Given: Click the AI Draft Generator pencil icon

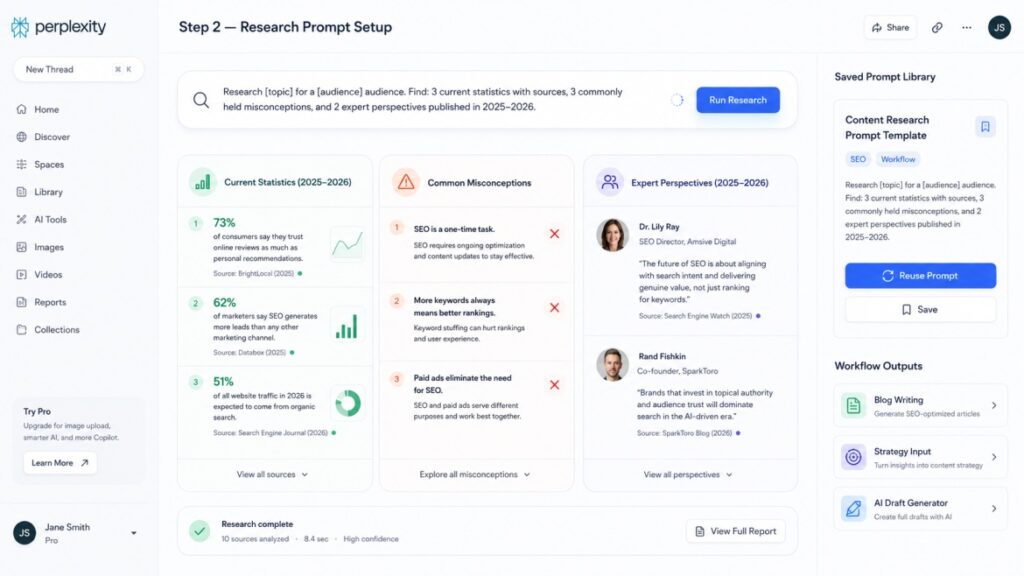Looking at the screenshot, I should click(854, 509).
